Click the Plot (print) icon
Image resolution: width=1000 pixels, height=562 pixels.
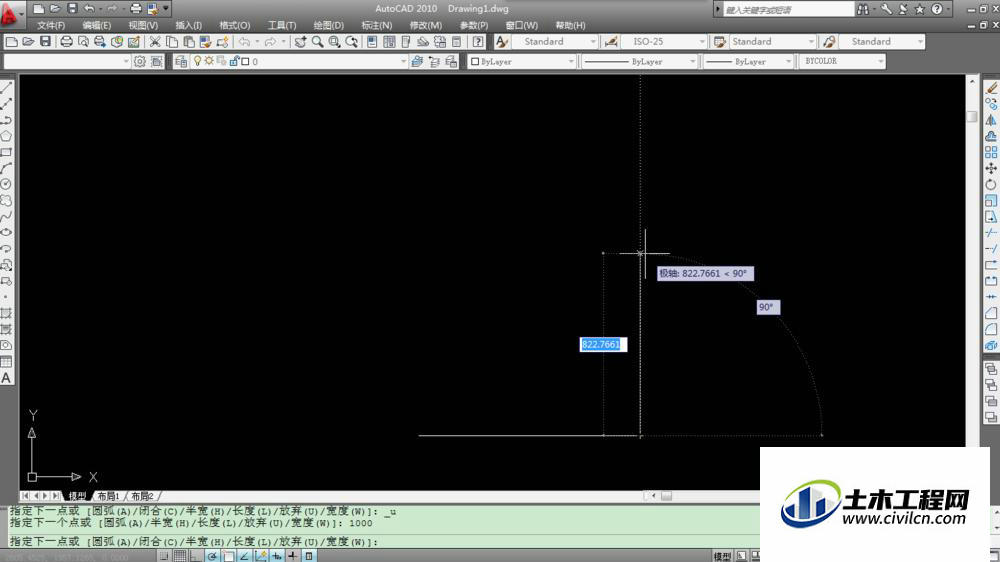click(x=66, y=41)
